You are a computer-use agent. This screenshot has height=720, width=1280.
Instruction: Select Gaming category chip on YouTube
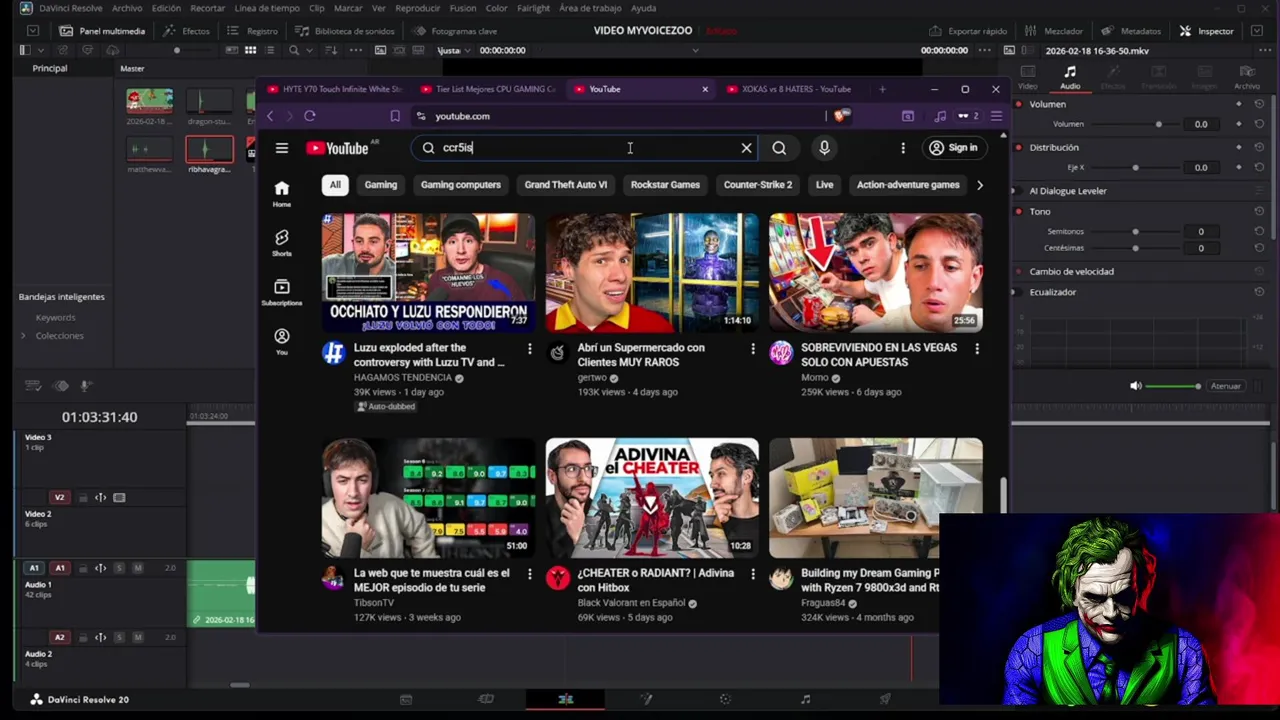point(381,185)
